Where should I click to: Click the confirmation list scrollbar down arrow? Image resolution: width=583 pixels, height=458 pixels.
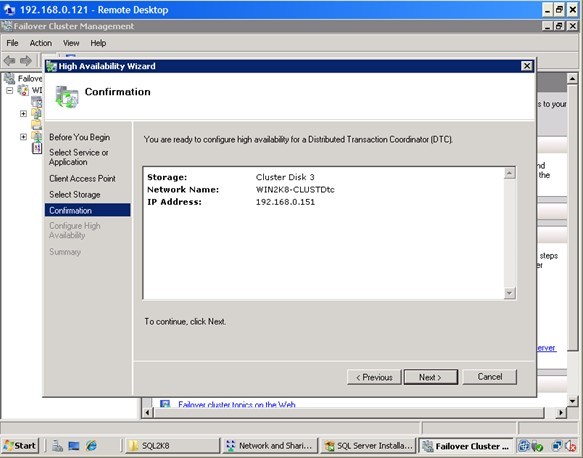(x=509, y=293)
